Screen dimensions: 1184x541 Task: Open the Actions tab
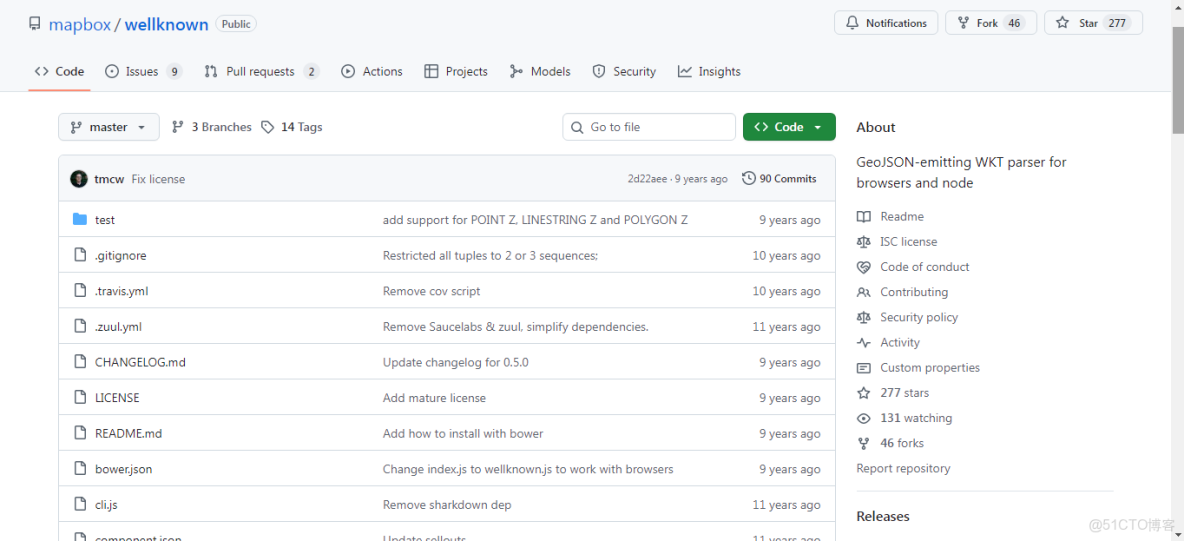(x=372, y=72)
